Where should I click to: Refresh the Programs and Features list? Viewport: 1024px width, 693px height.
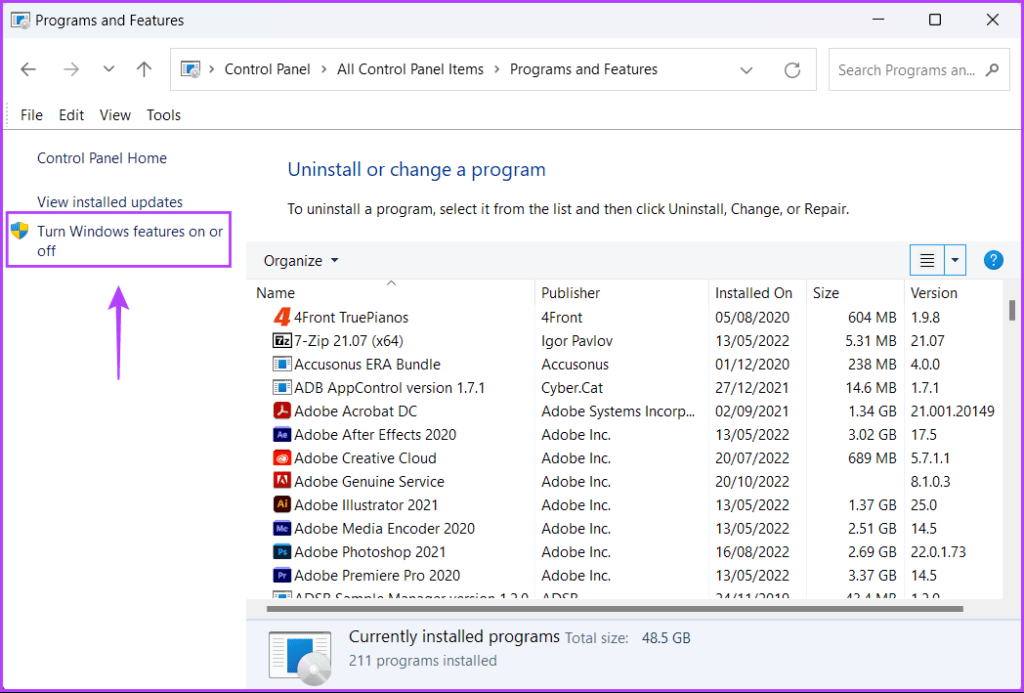pyautogui.click(x=792, y=70)
